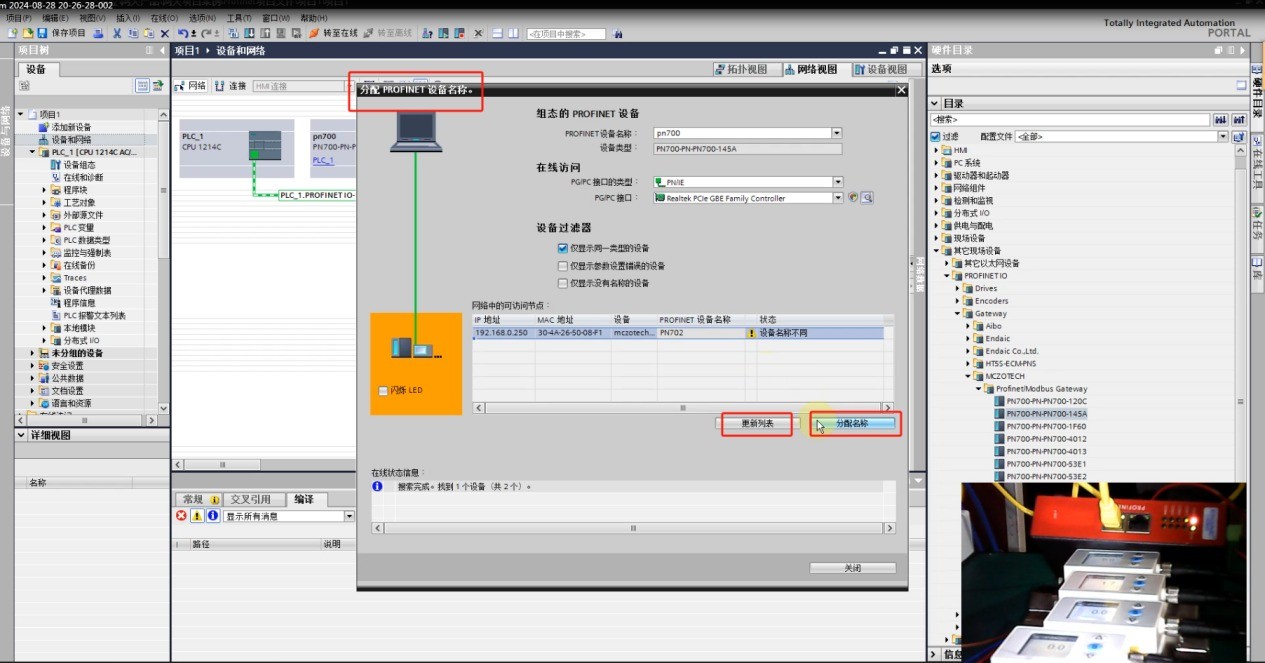The height and width of the screenshot is (663, 1265).
Task: Click the Print icon in the main toolbar
Action: 99,33
